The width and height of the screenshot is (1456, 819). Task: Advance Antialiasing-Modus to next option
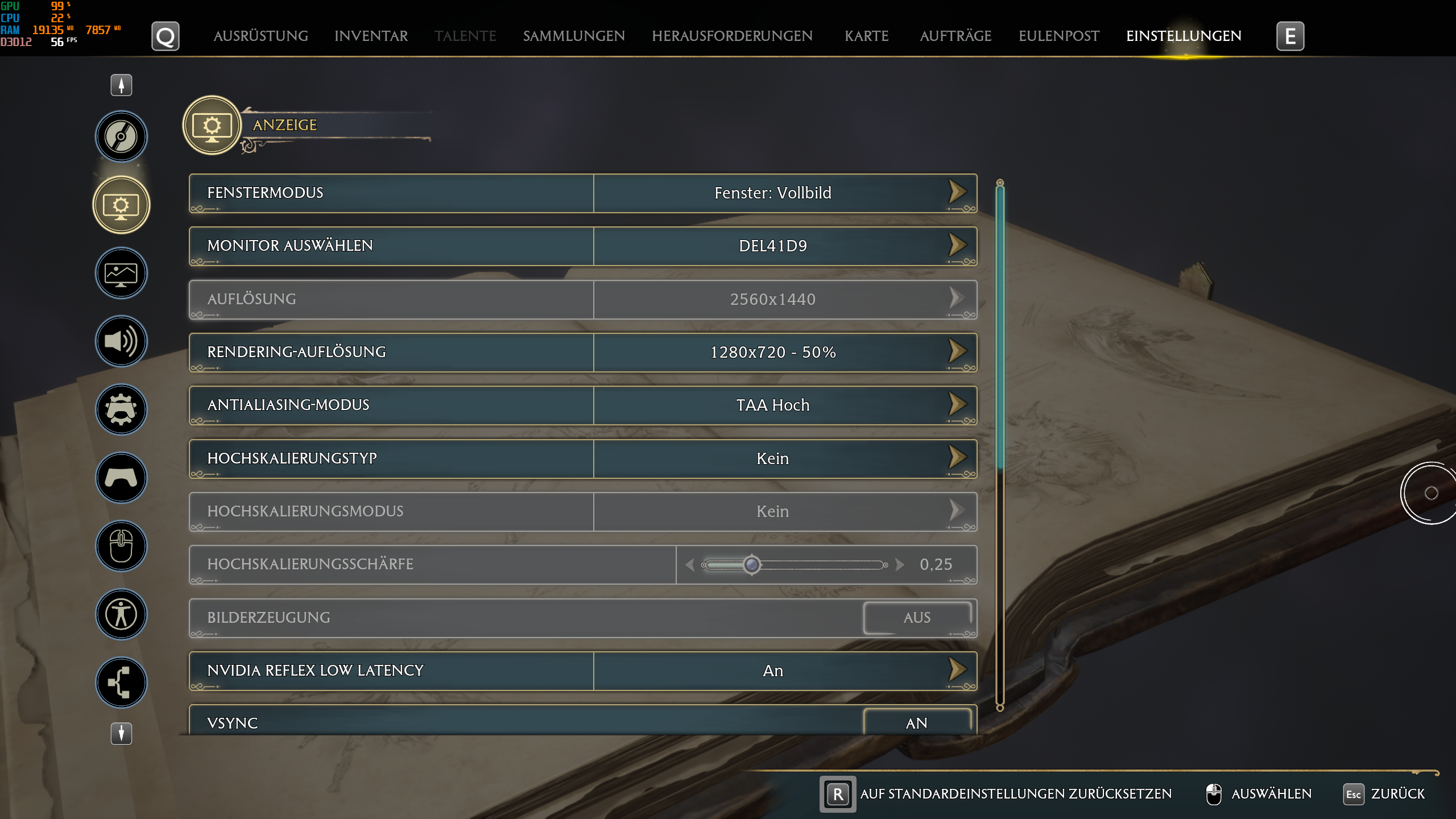(x=958, y=404)
